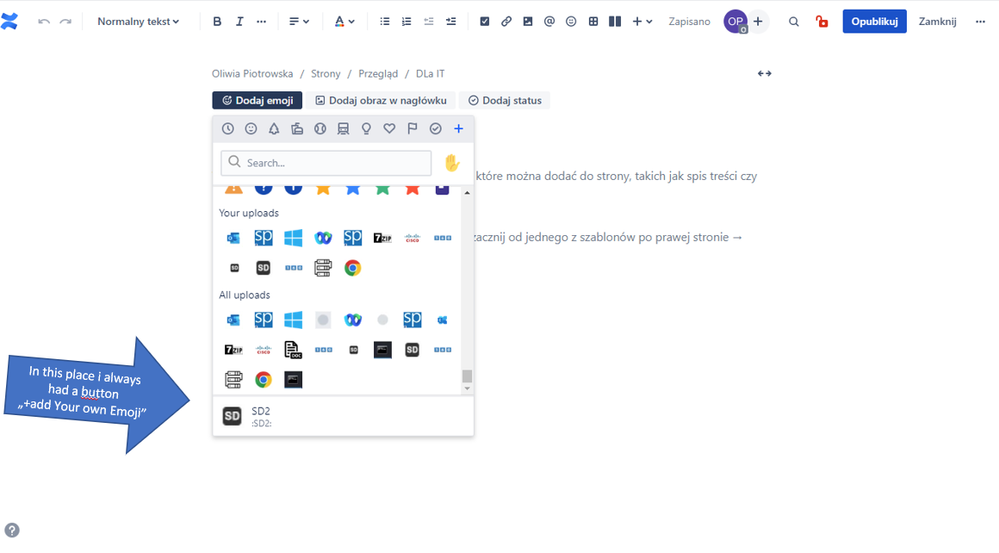Toggle bold formatting
The height and width of the screenshot is (553, 999).
coord(217,22)
